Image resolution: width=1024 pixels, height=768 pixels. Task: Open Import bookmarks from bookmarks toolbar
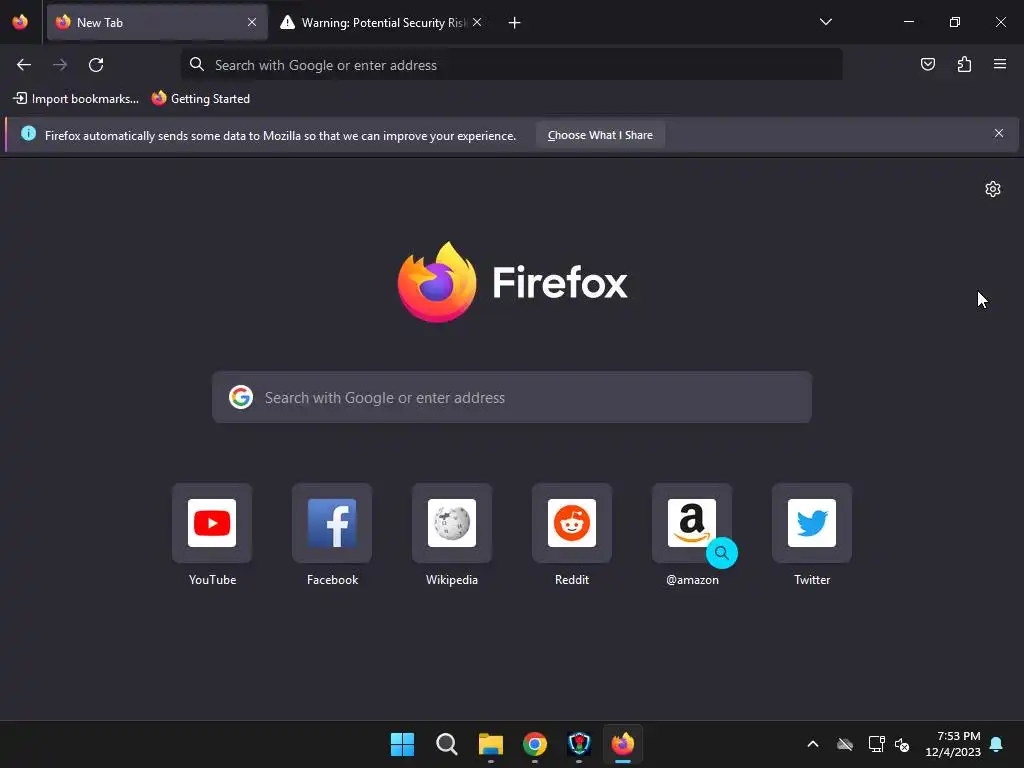point(76,99)
